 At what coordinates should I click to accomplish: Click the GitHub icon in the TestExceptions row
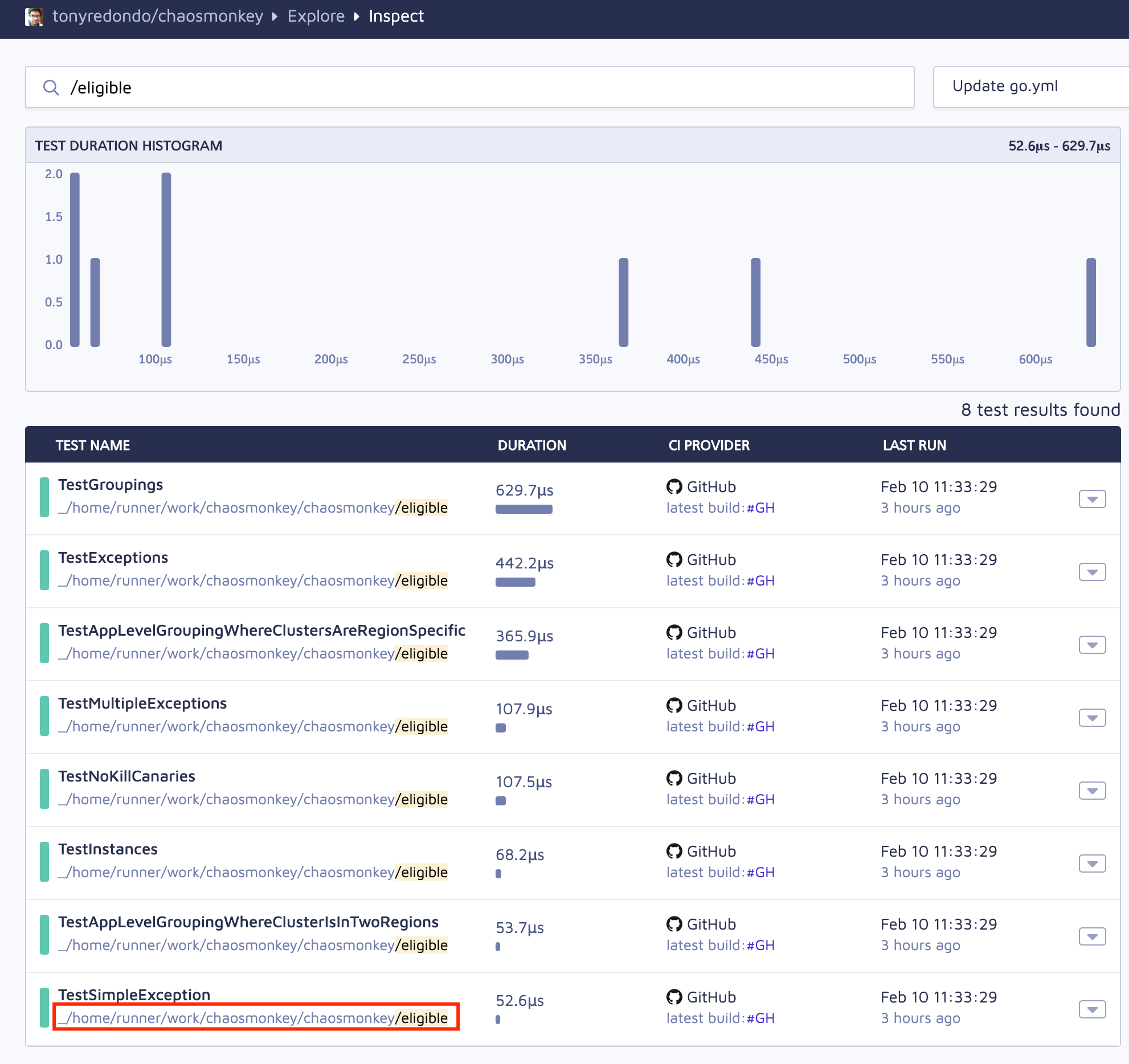tap(674, 560)
